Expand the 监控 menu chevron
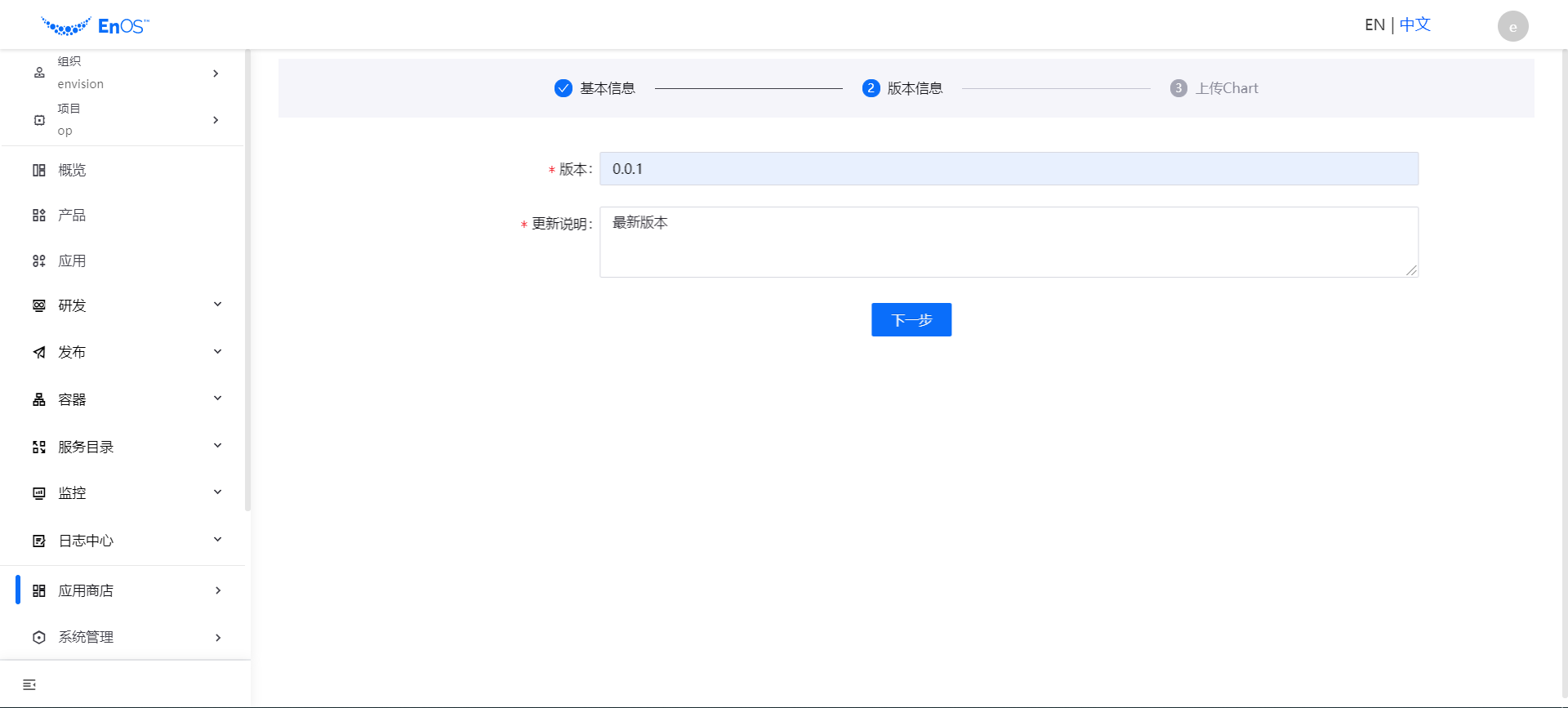The image size is (1568, 708). point(217,492)
